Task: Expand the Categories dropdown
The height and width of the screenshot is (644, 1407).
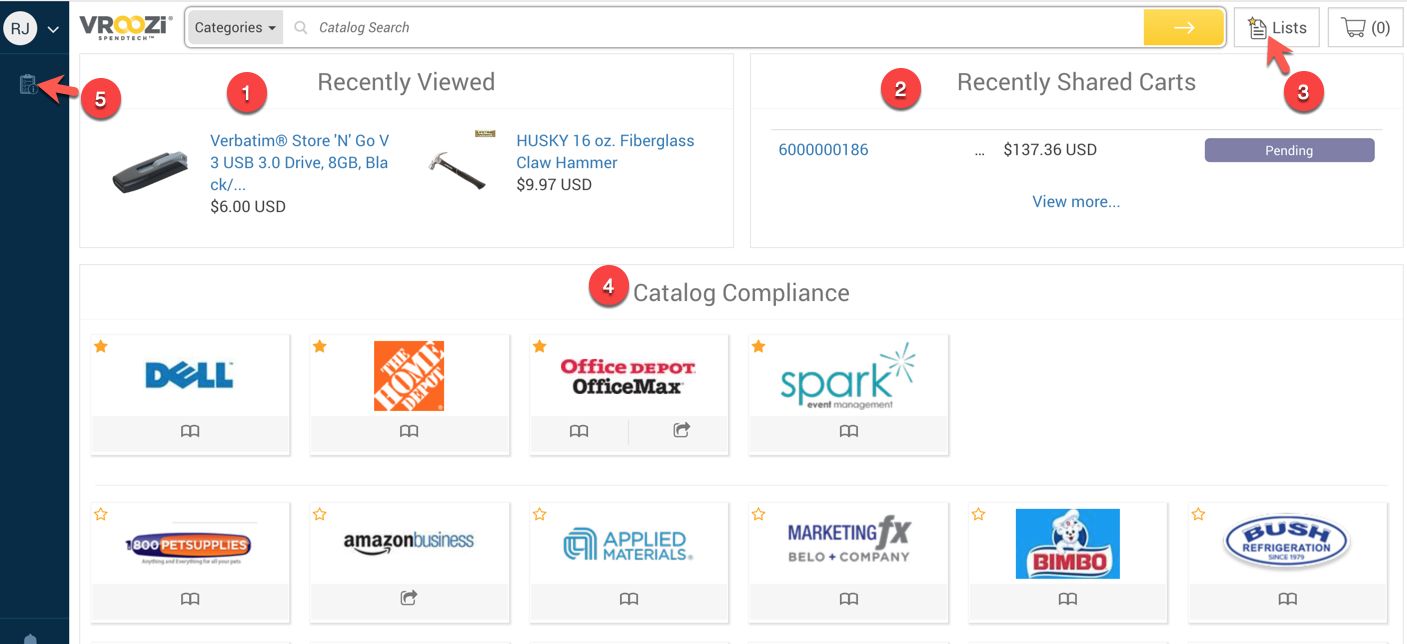Action: [x=235, y=28]
